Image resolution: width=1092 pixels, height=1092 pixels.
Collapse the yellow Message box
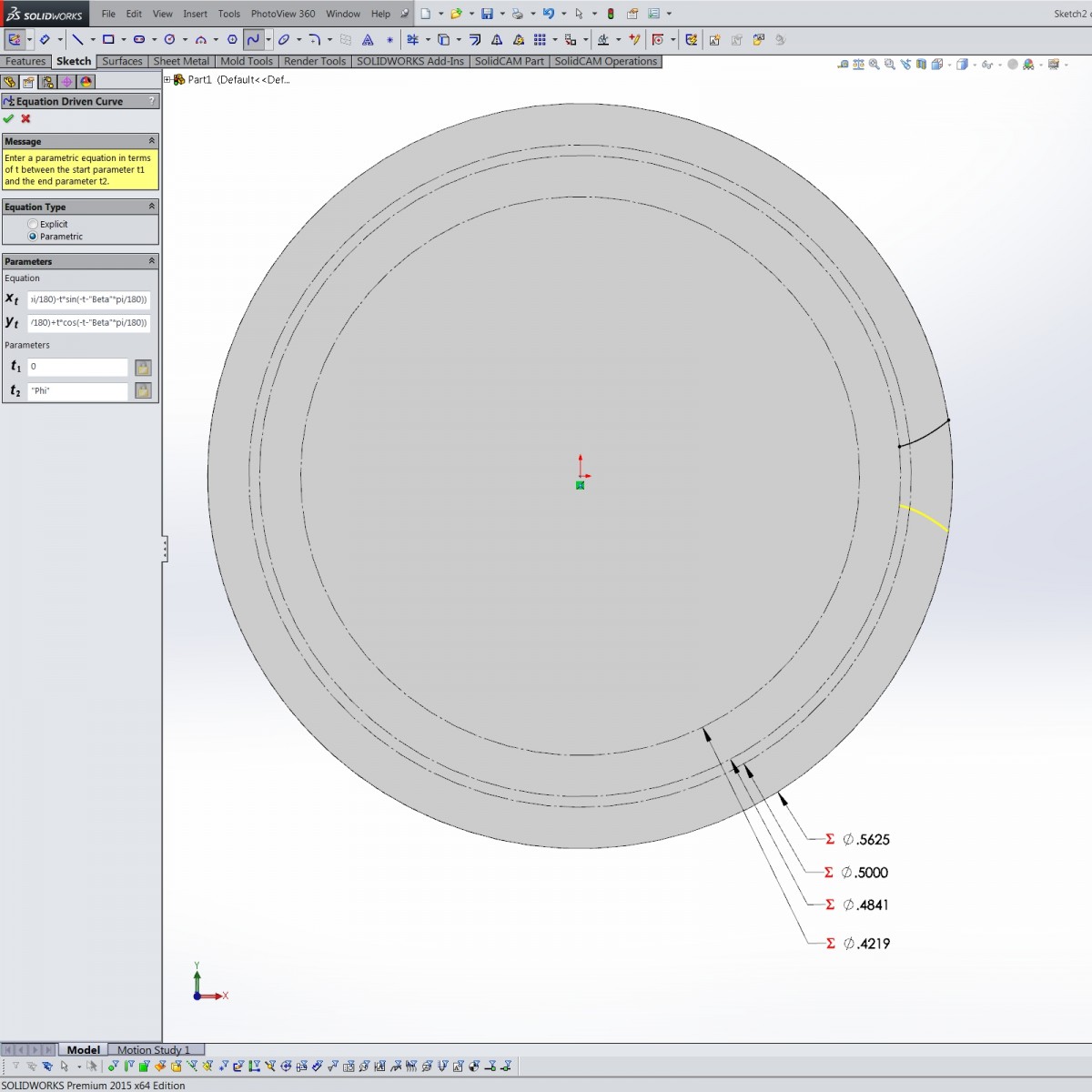(x=151, y=140)
